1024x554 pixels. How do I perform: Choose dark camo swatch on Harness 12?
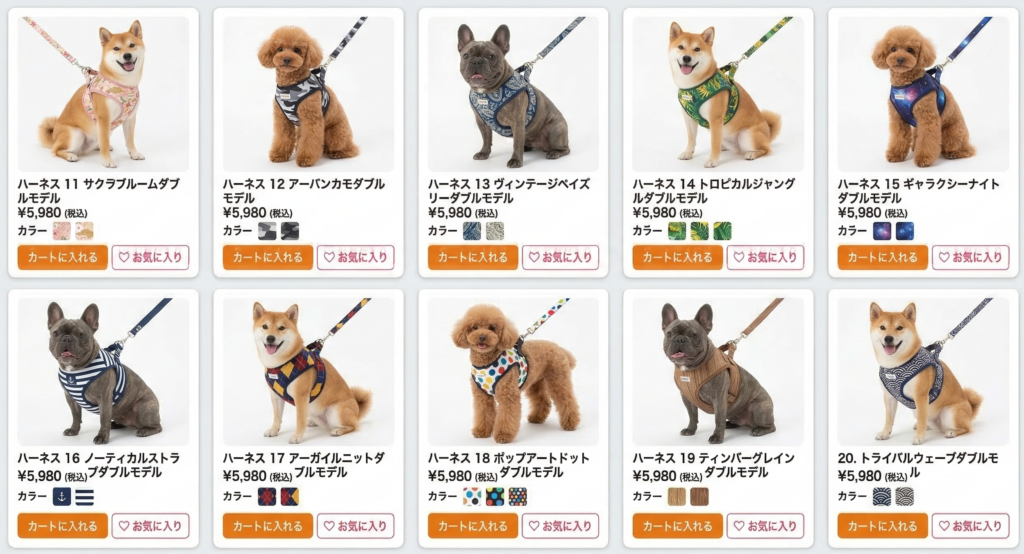coord(290,231)
